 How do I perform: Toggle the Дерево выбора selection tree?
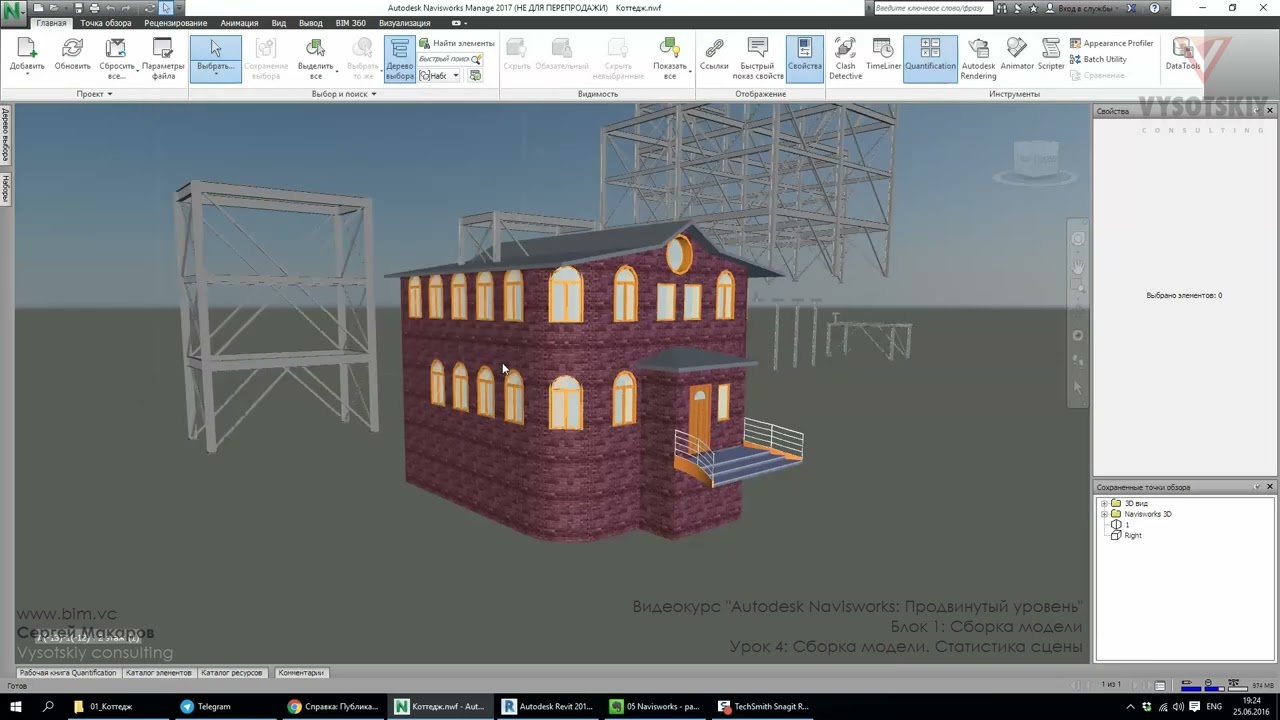(x=399, y=58)
